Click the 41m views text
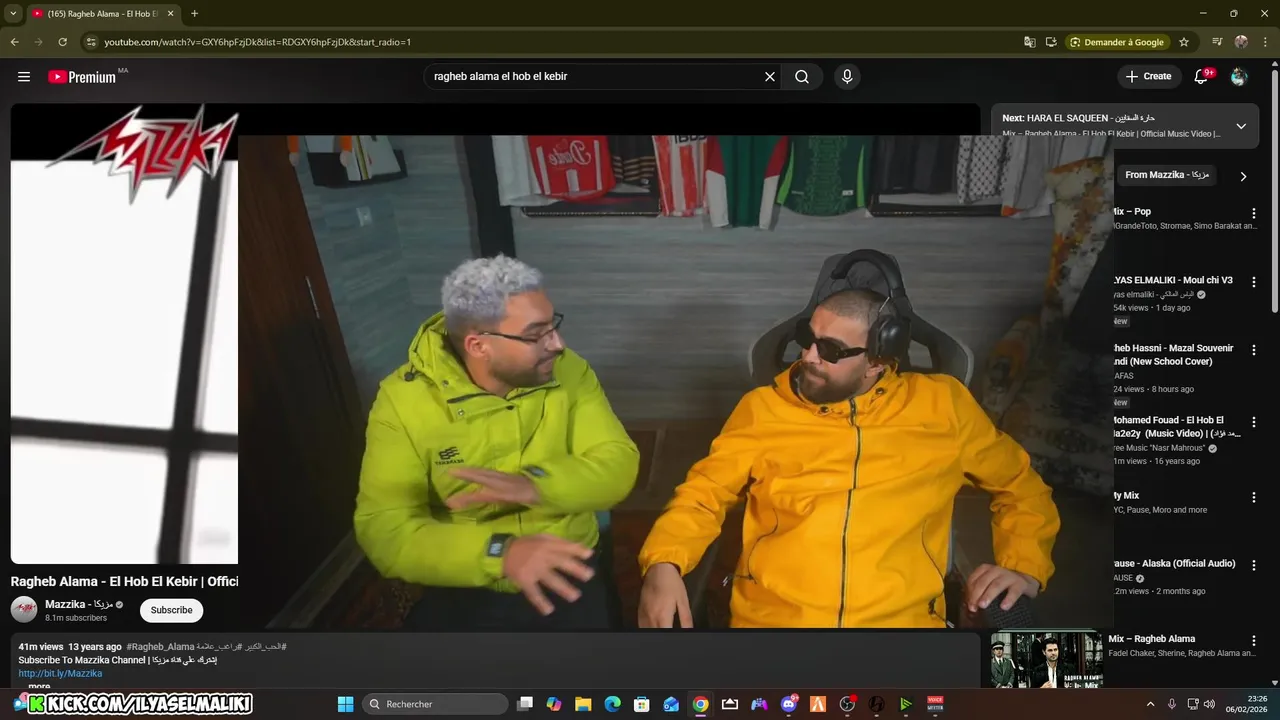The image size is (1280, 720). (x=40, y=647)
